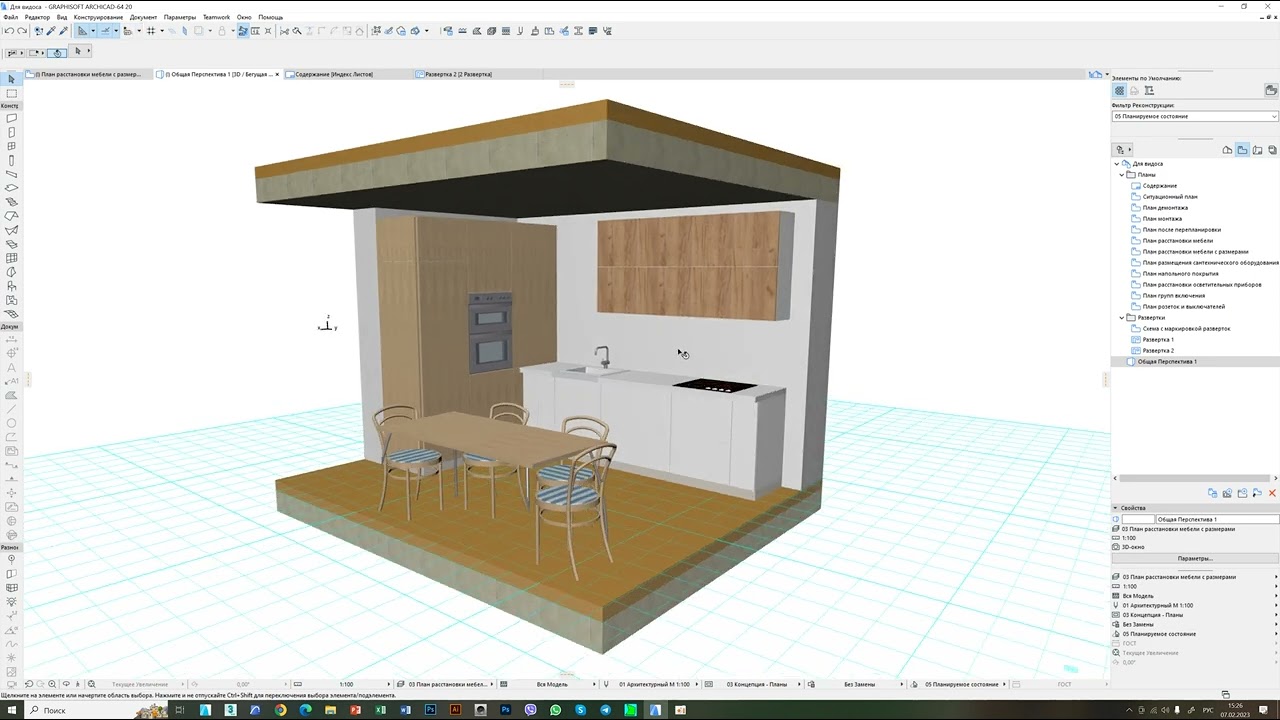Open the Viber icon in taskbar
Viewport: 1280px width, 720px height.
530,710
